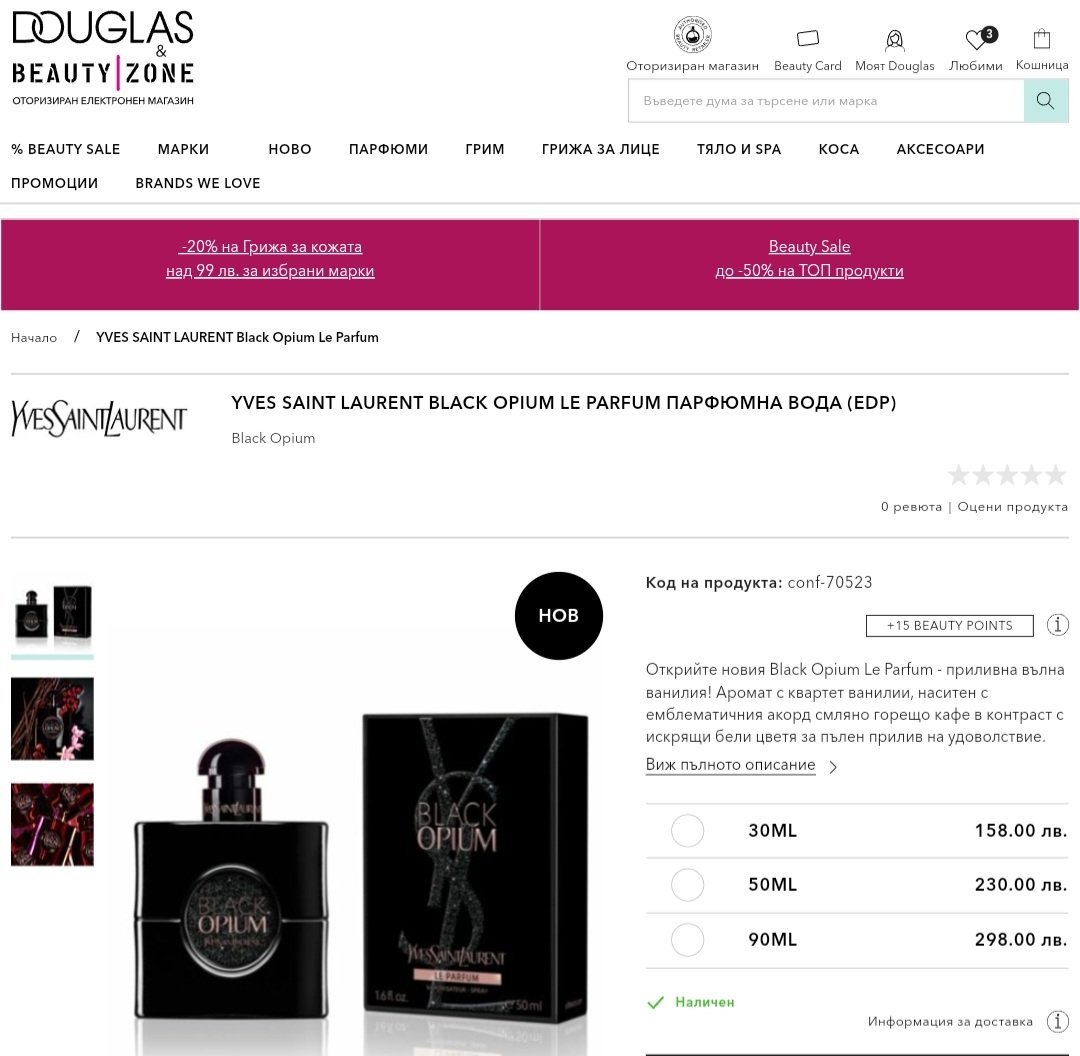Image resolution: width=1080 pixels, height=1056 pixels.
Task: Open the Beauty Card icon
Action: pos(807,38)
